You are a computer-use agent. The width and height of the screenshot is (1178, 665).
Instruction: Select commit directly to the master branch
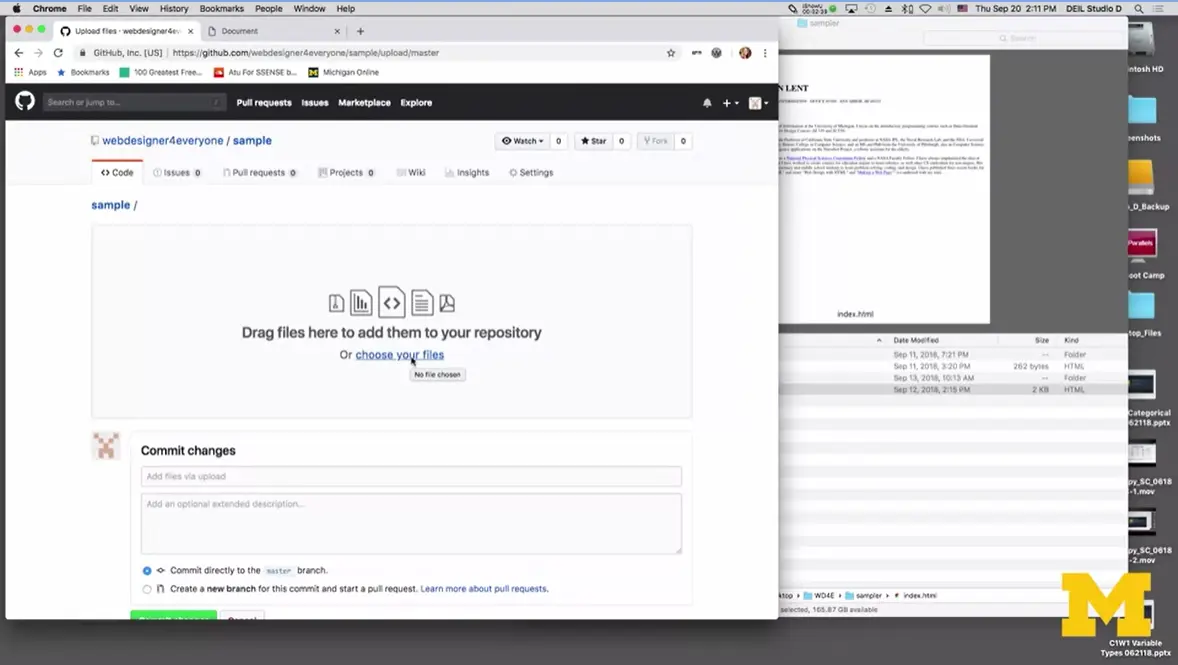(x=147, y=570)
